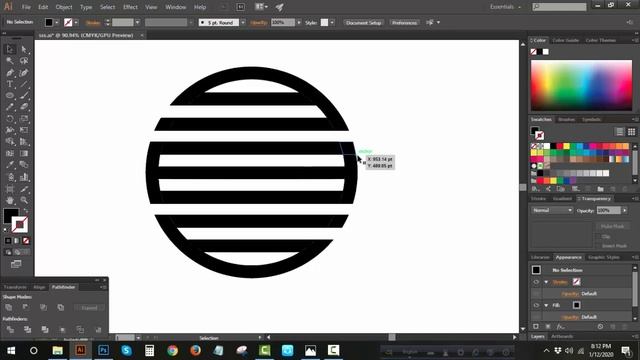This screenshot has height=360, width=640.
Task: Open Chrome from the taskbar
Action: point(172,350)
